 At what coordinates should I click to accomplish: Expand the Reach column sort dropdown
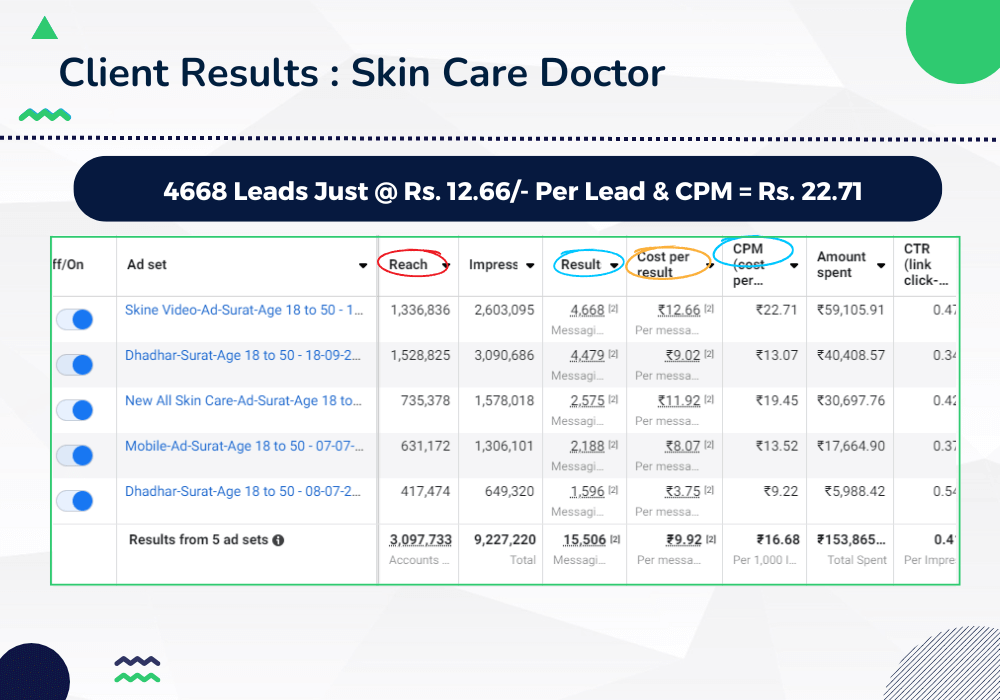[446, 265]
